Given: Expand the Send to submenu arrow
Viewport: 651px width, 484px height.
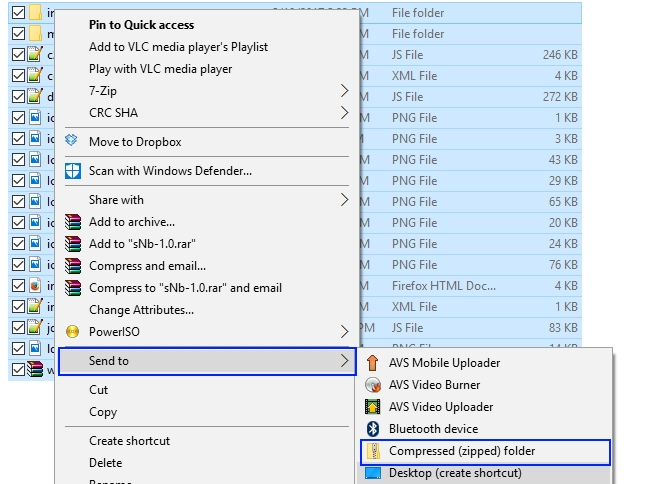Looking at the screenshot, I should (x=344, y=361).
